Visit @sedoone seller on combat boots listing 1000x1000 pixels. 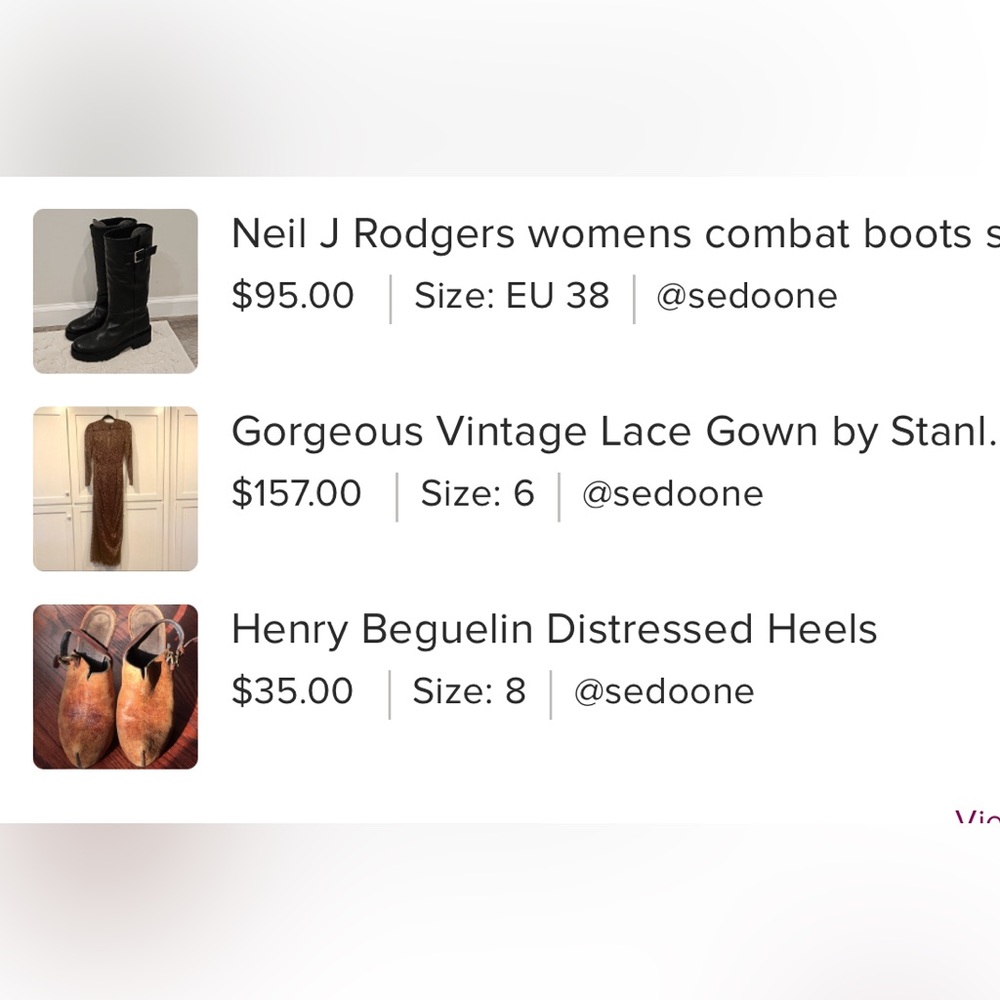pyautogui.click(x=746, y=296)
